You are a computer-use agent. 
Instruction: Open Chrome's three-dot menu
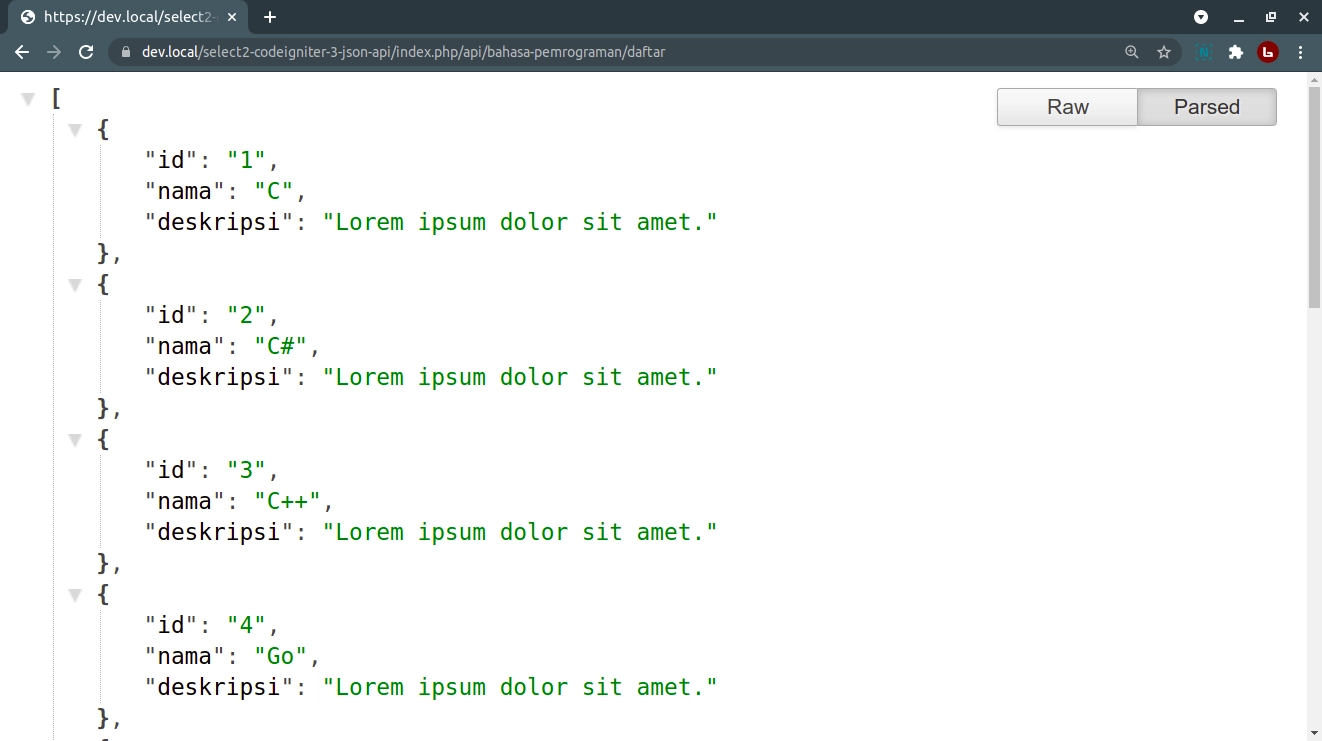1300,52
